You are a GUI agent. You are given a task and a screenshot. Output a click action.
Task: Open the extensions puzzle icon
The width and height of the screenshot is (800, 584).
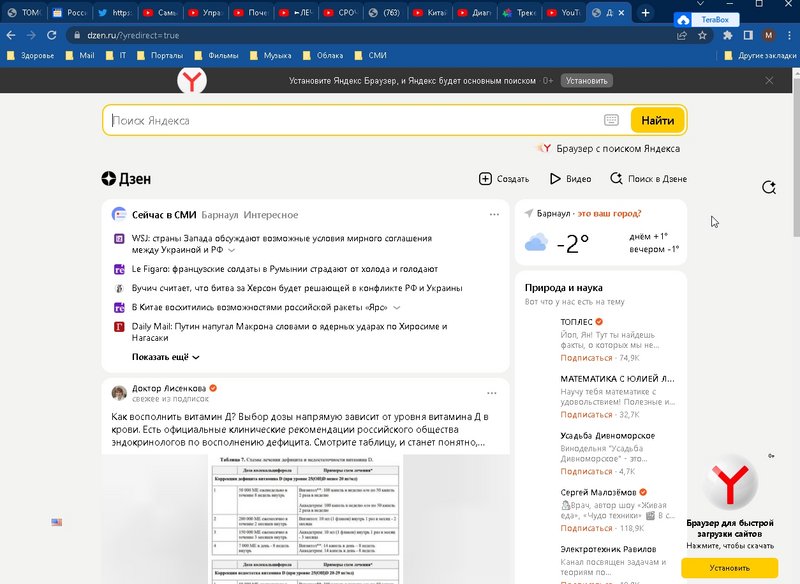728,35
